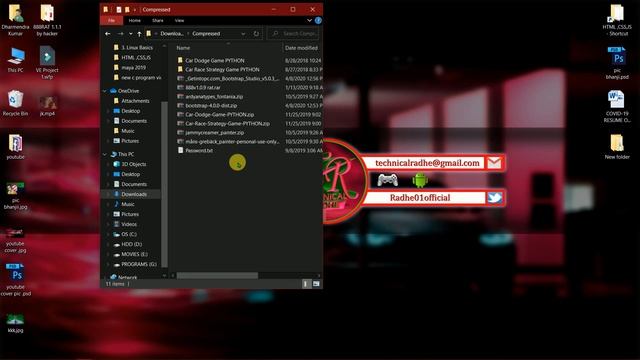Select the pic bhanji.jpg desktop image
This screenshot has height=360, width=640.
tap(16, 196)
